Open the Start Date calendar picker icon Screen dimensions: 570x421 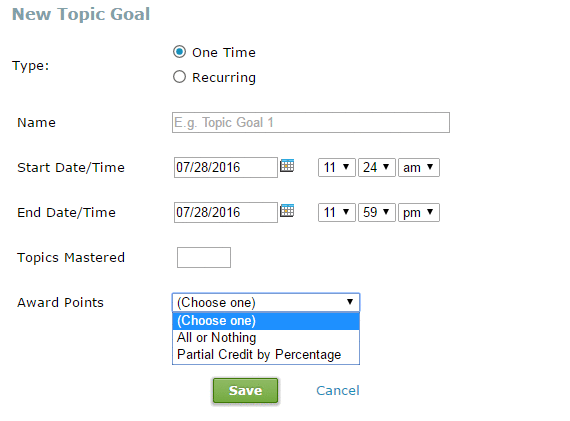pyautogui.click(x=287, y=166)
